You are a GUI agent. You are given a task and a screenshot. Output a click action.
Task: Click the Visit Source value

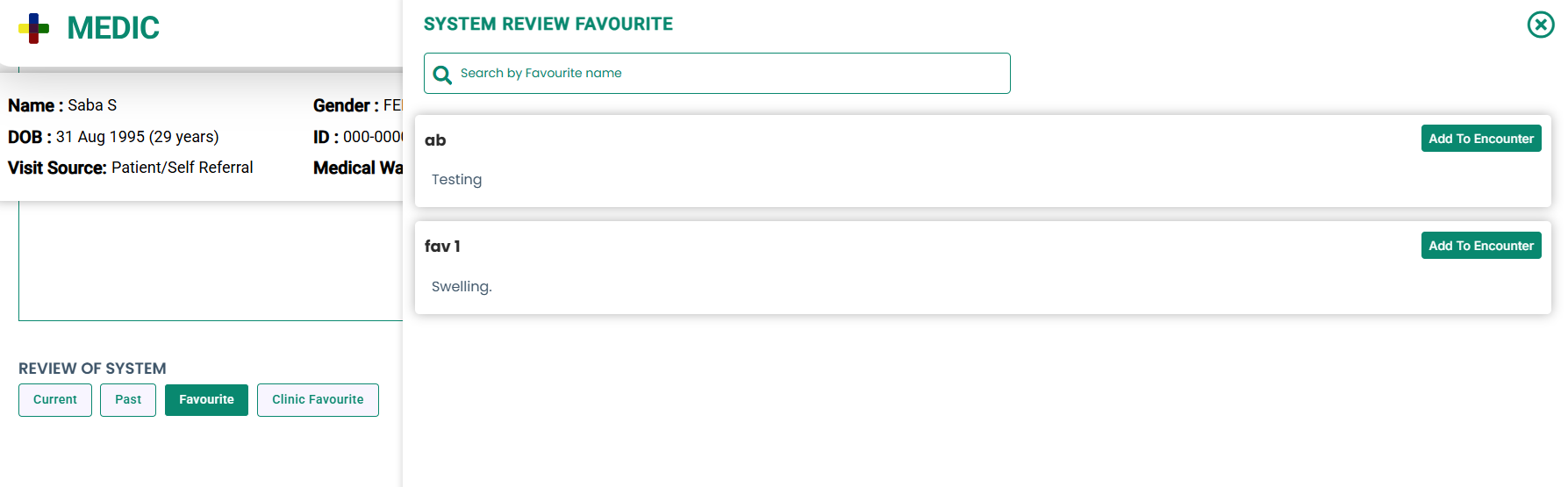(182, 168)
